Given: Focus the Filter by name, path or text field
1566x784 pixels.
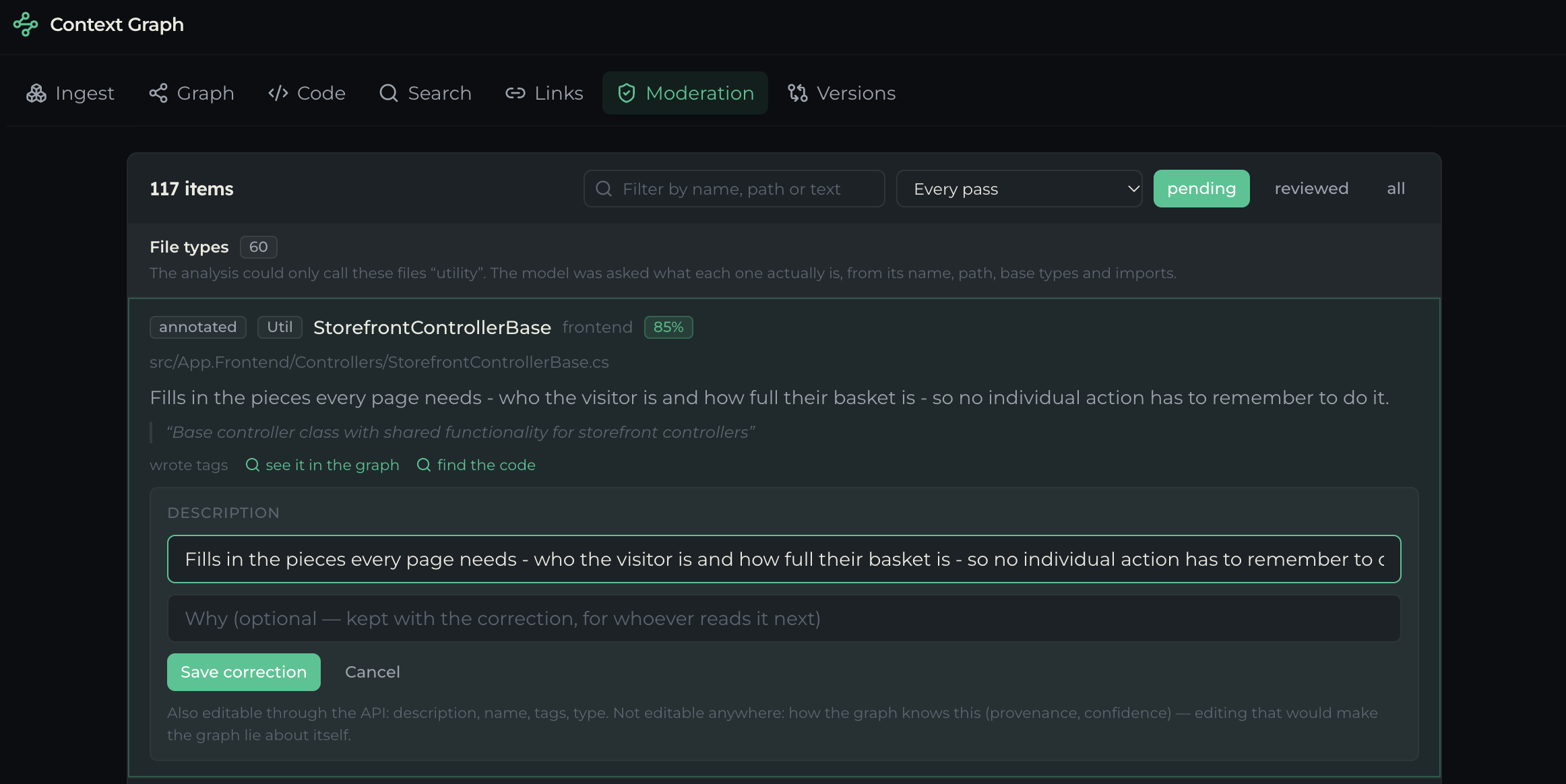Looking at the screenshot, I should click(x=734, y=189).
